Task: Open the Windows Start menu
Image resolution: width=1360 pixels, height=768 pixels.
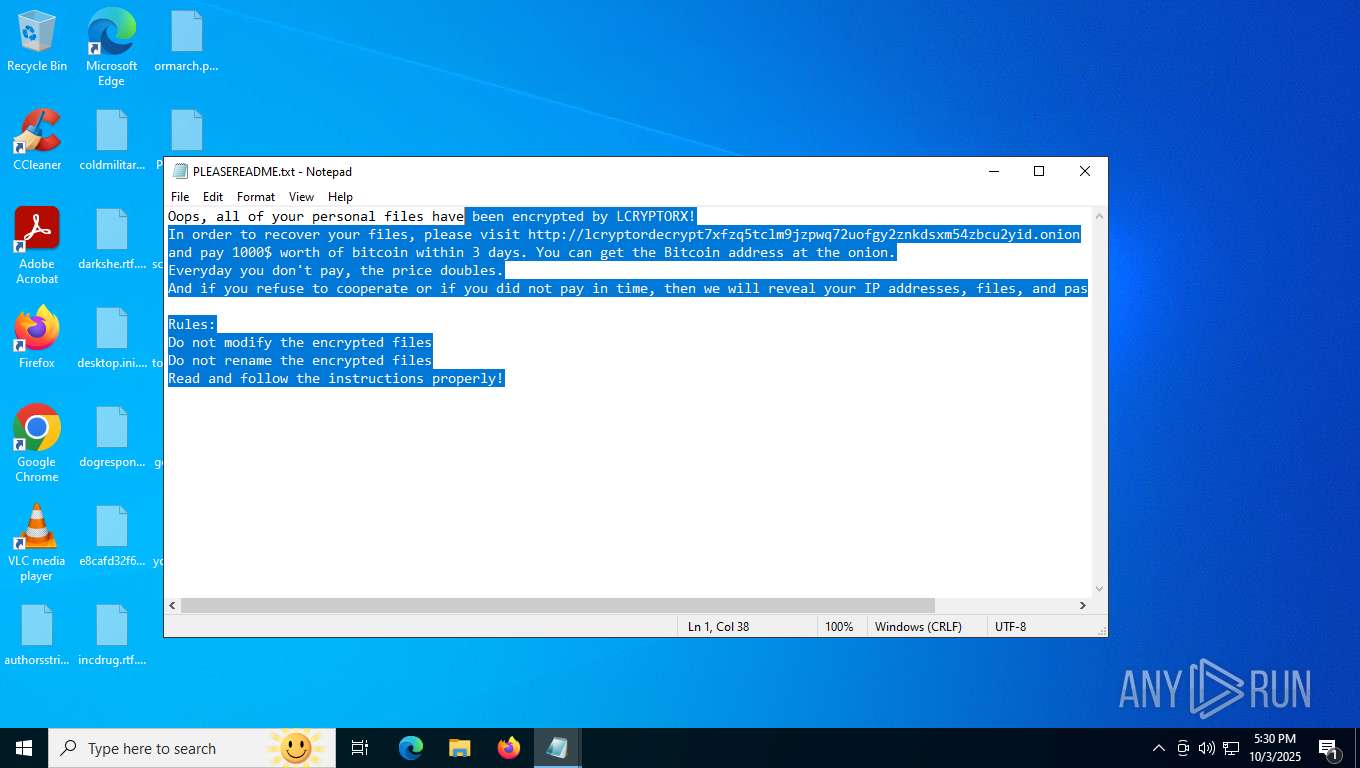Action: pos(24,748)
